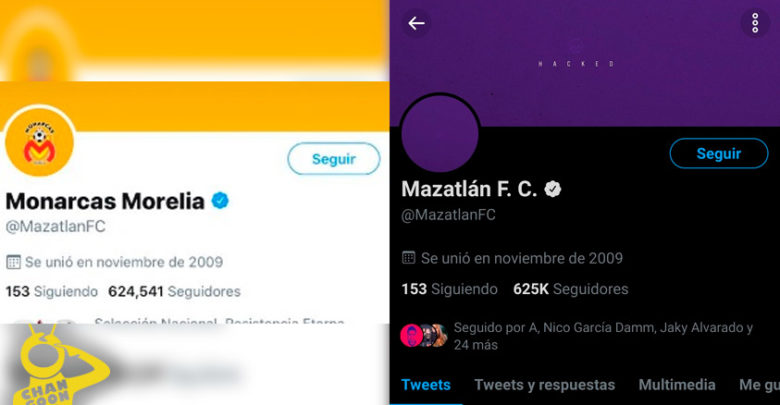780x405 pixels.
Task: Click the verified badge beside Mazatlán F. C.
Action: (x=551, y=189)
